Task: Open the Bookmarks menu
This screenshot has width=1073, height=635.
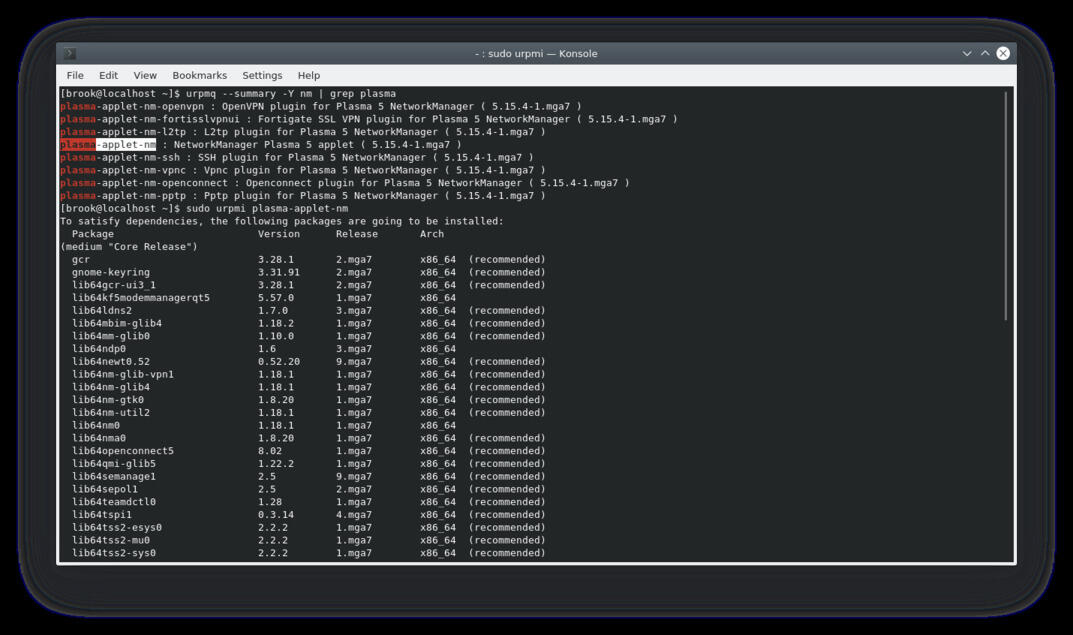Action: (x=199, y=75)
